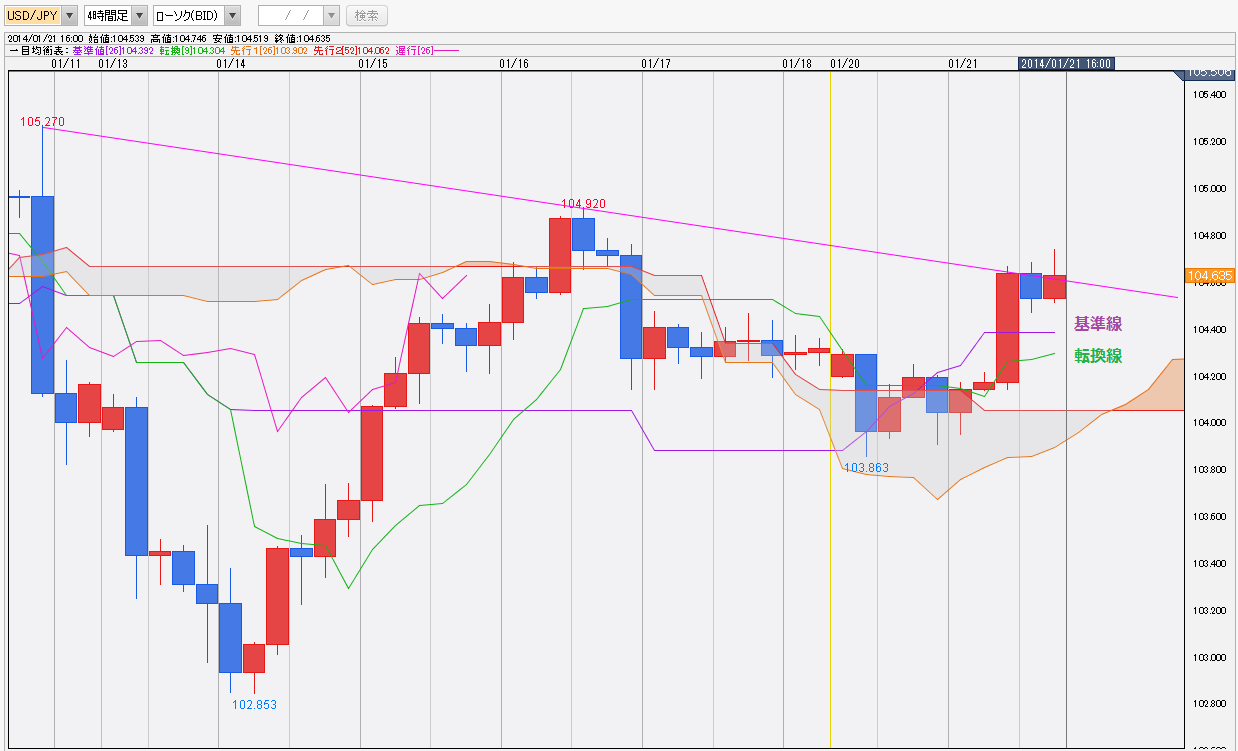The image size is (1238, 751).
Task: Click the 基準値[26] indicator legend value
Action: (113, 49)
